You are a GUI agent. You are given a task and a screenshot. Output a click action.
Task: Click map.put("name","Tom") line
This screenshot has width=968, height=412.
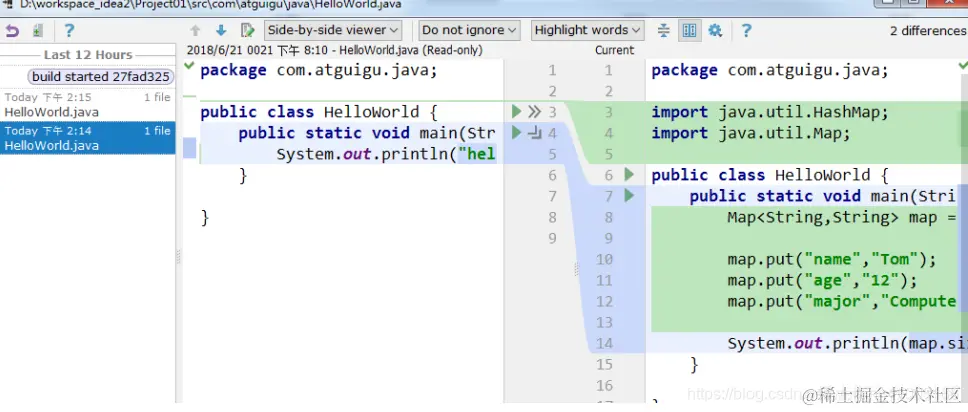tap(832, 259)
